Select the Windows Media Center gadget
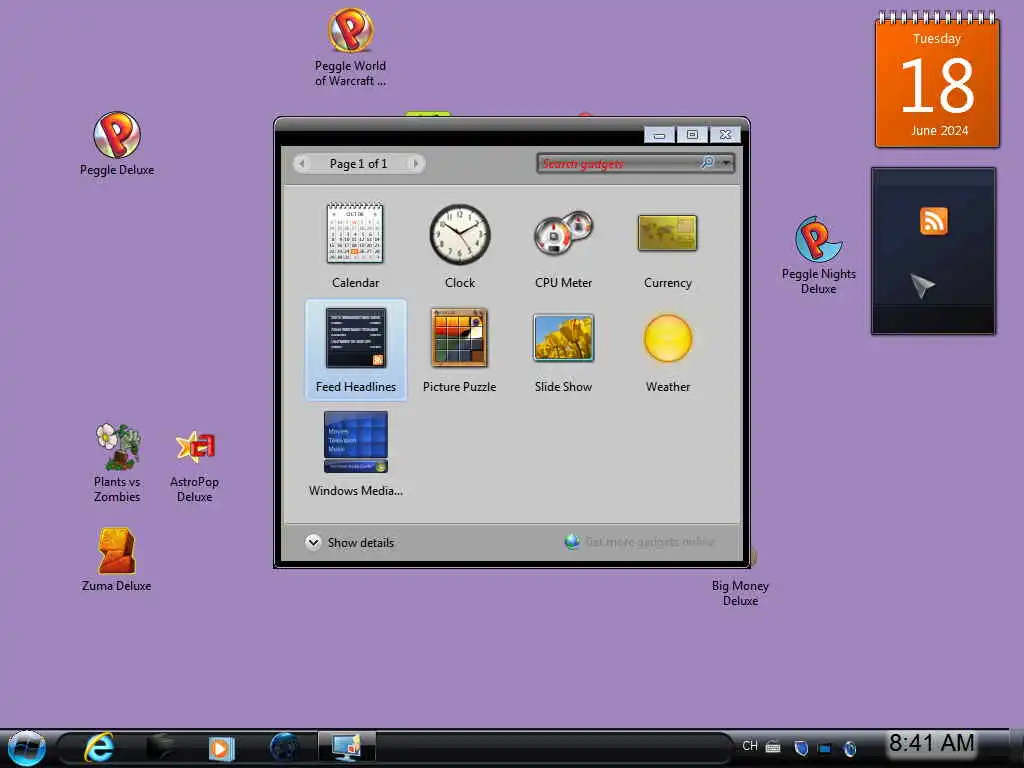 pos(356,454)
